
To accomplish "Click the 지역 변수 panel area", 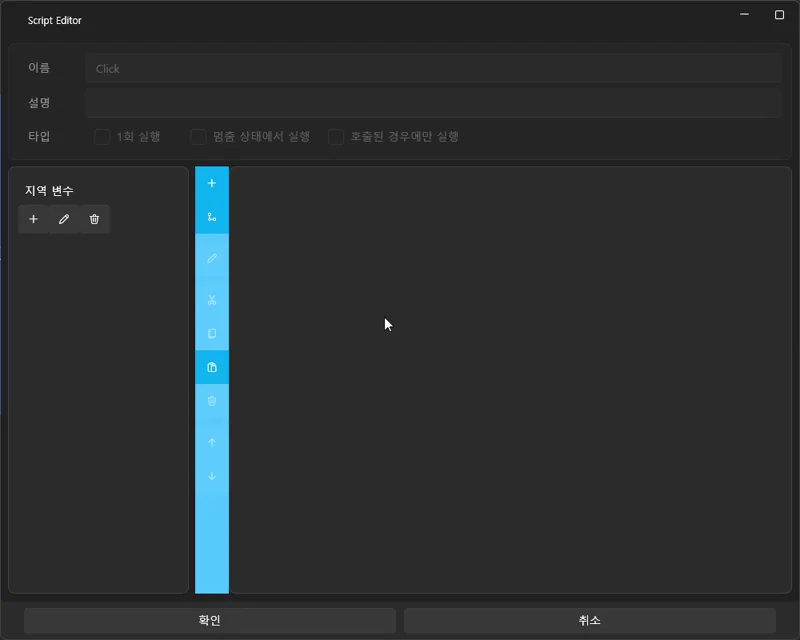I will [98, 400].
